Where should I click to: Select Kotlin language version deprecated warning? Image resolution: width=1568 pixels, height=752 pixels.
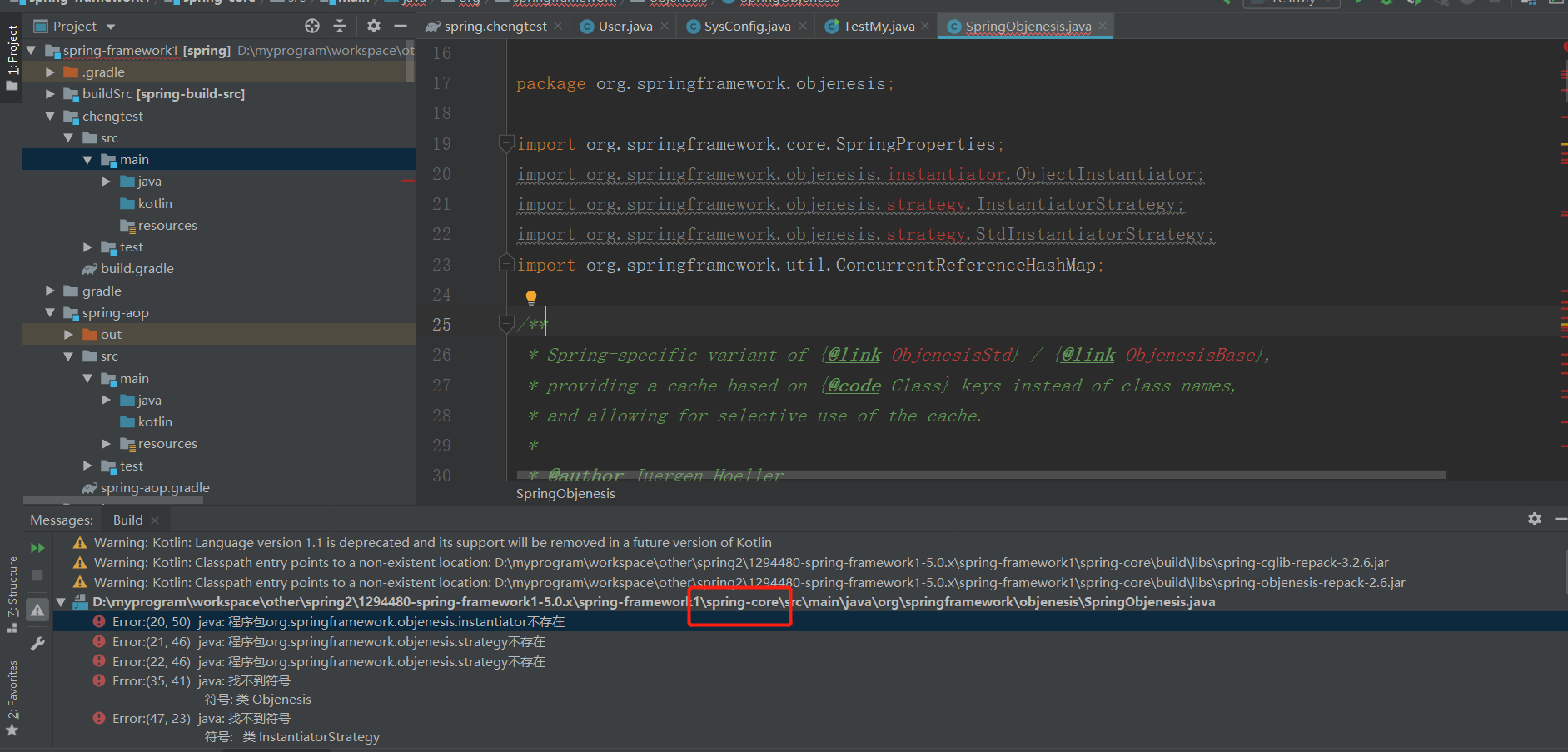click(x=433, y=542)
